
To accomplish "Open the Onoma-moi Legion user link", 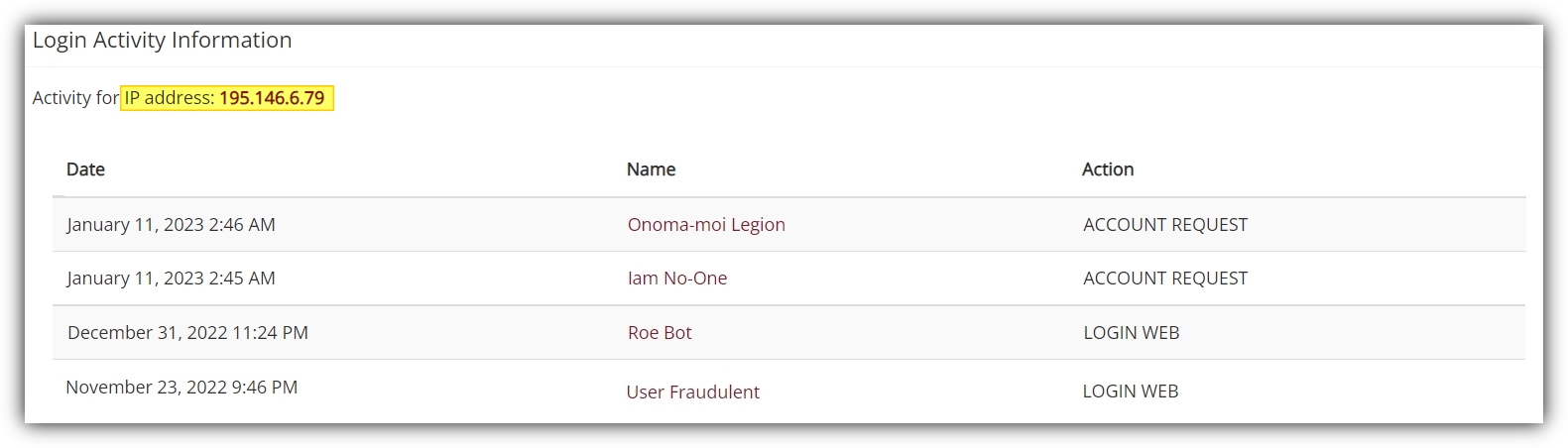I will pyautogui.click(x=706, y=225).
